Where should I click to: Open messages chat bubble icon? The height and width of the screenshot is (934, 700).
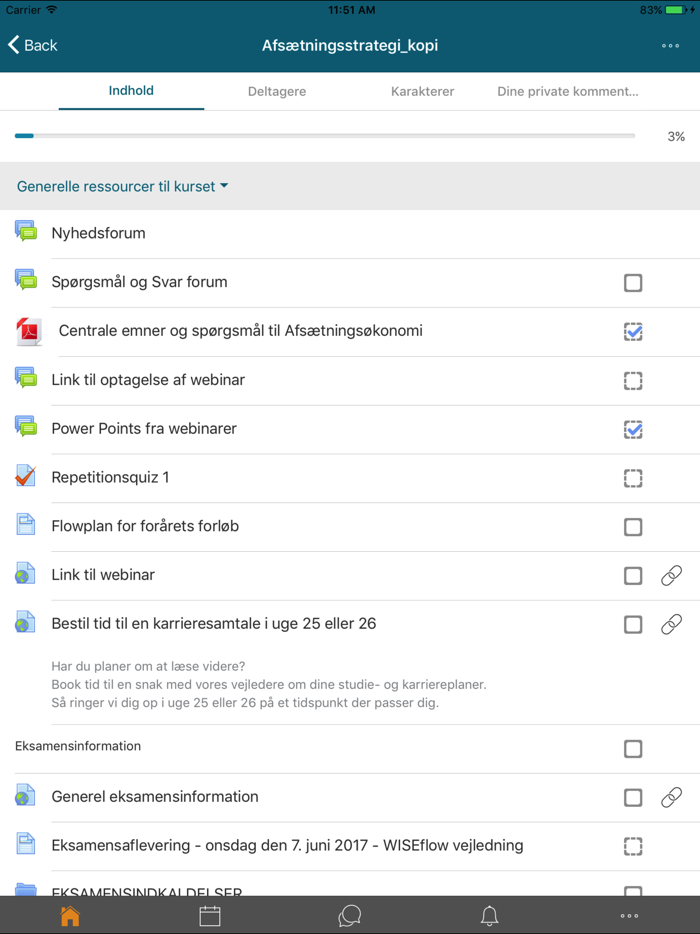[x=349, y=915]
